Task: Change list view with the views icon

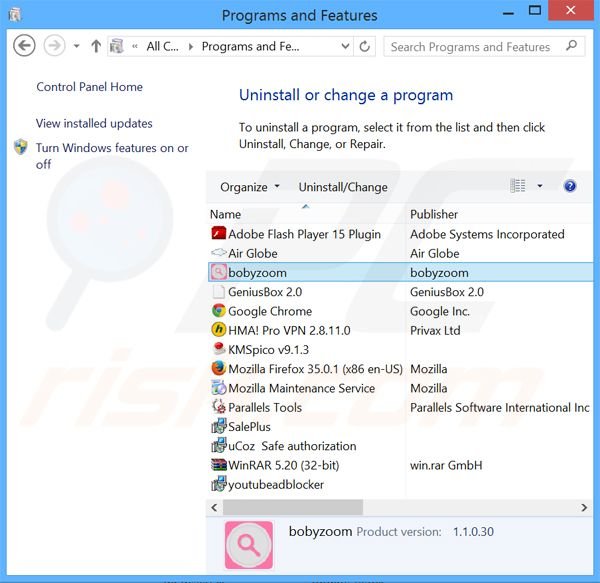Action: (x=518, y=186)
